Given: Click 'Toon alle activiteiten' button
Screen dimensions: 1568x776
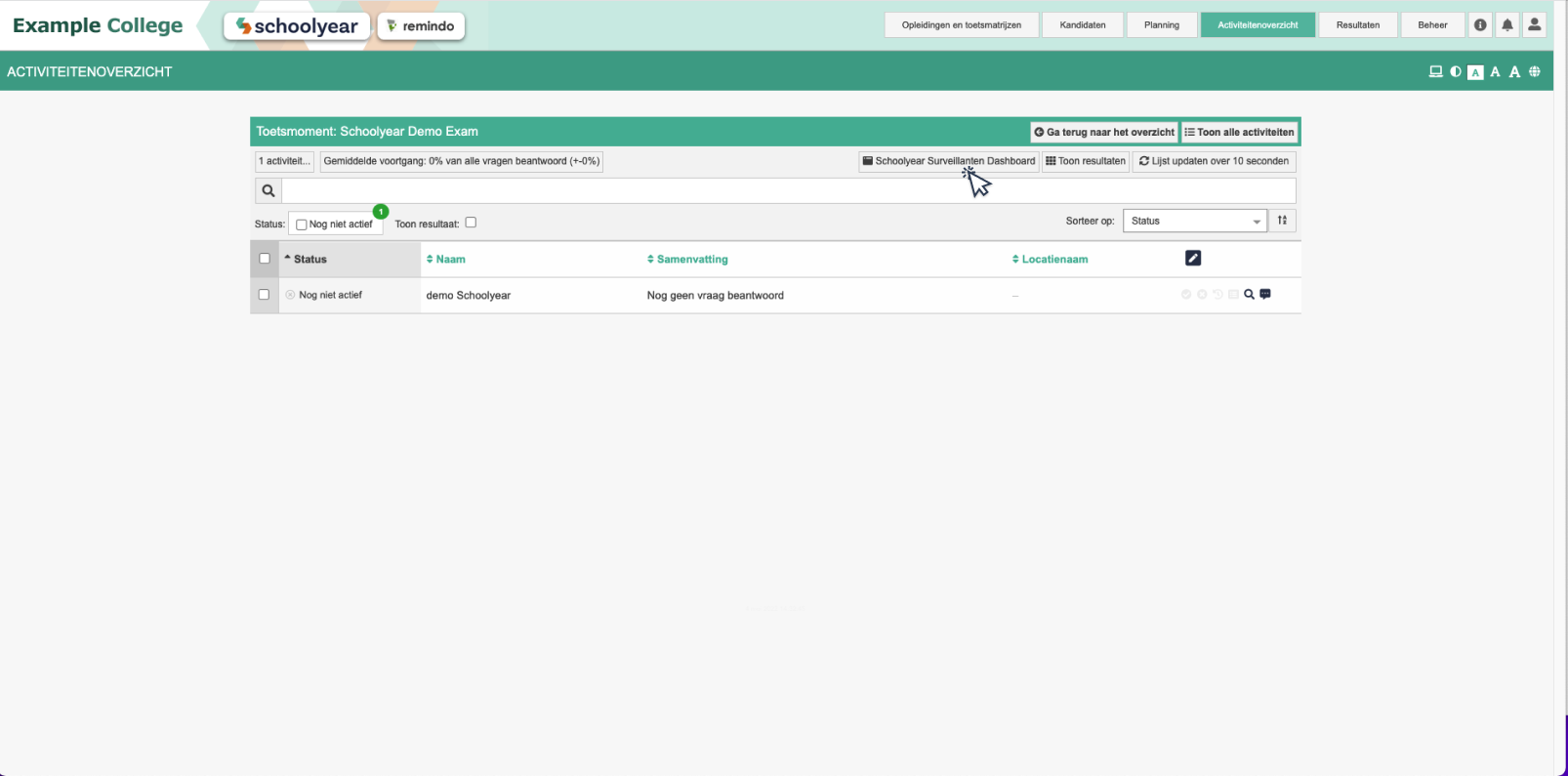Looking at the screenshot, I should (1240, 132).
